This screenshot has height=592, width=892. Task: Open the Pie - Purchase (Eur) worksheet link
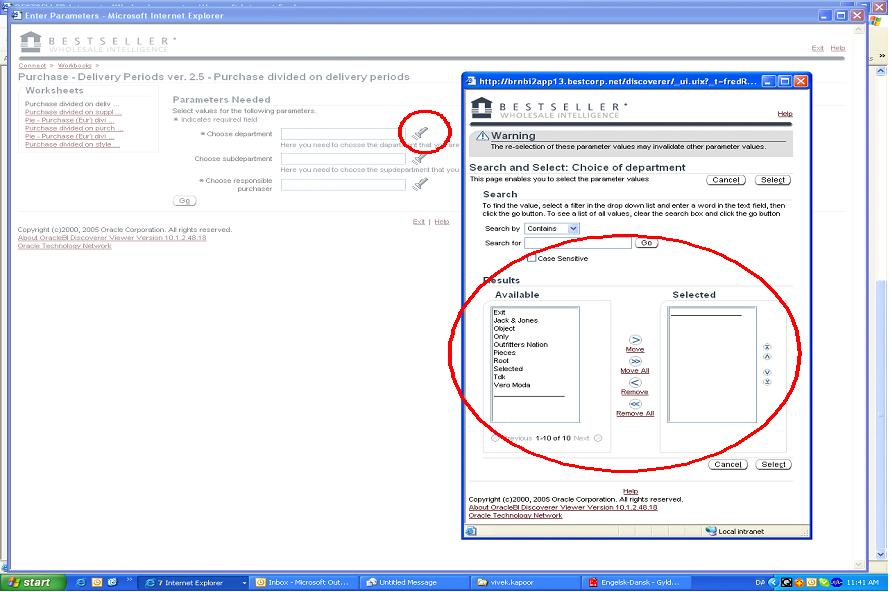[72, 120]
